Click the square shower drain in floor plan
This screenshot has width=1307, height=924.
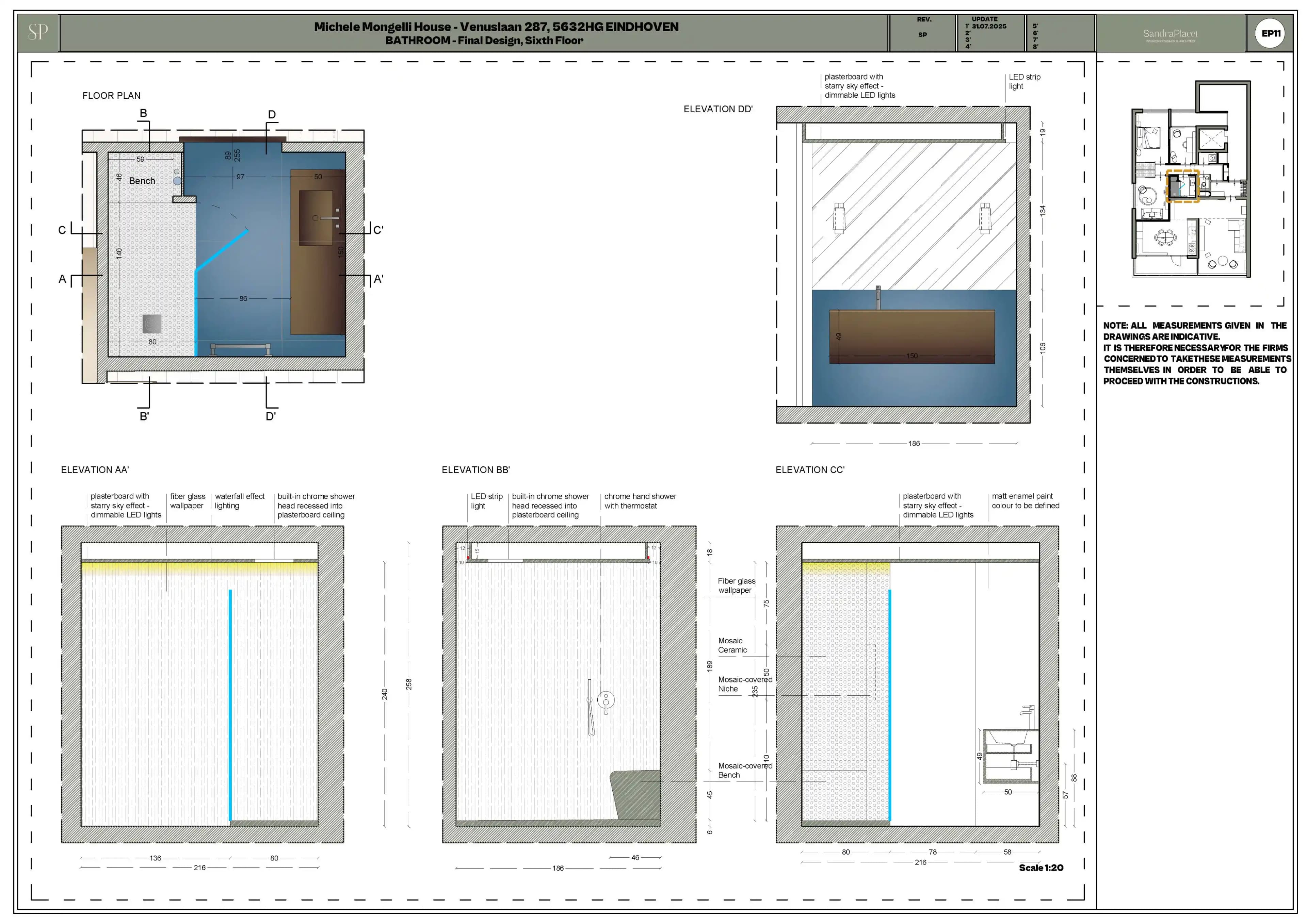pos(152,324)
